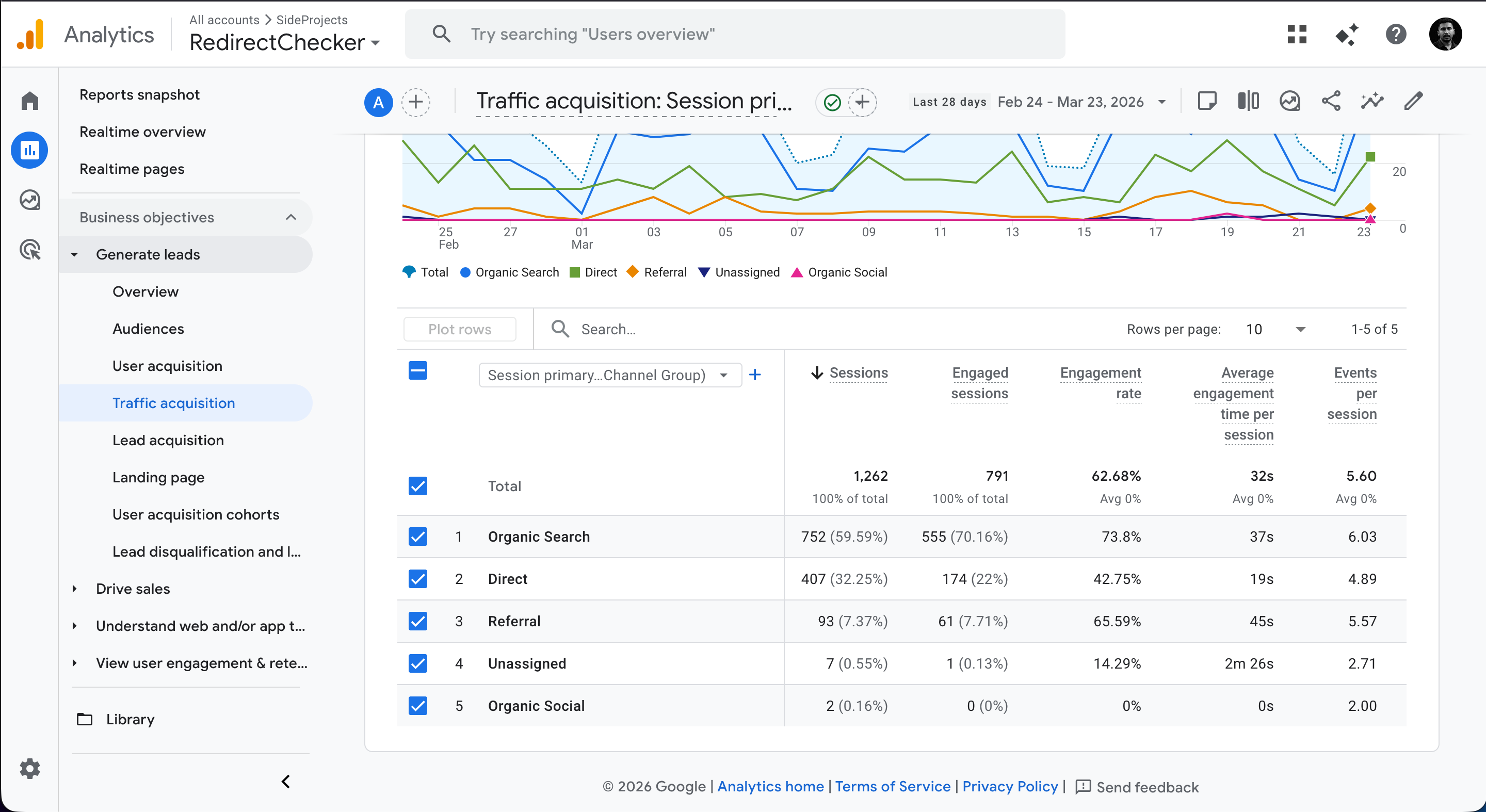The height and width of the screenshot is (812, 1486).
Task: Click the help question mark icon
Action: [x=1395, y=35]
